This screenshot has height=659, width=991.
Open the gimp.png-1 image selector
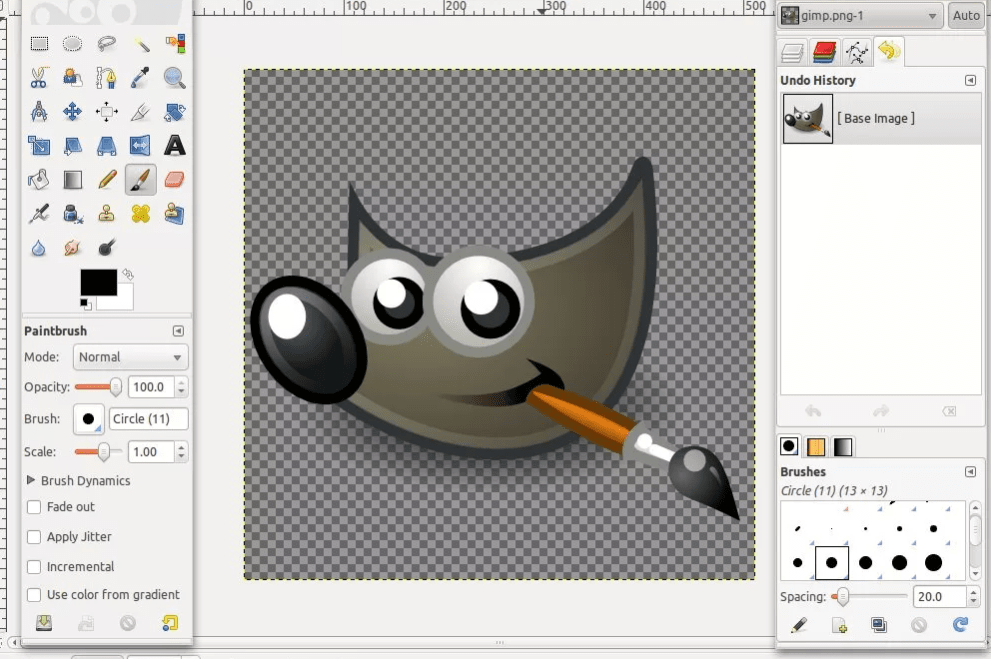[858, 16]
